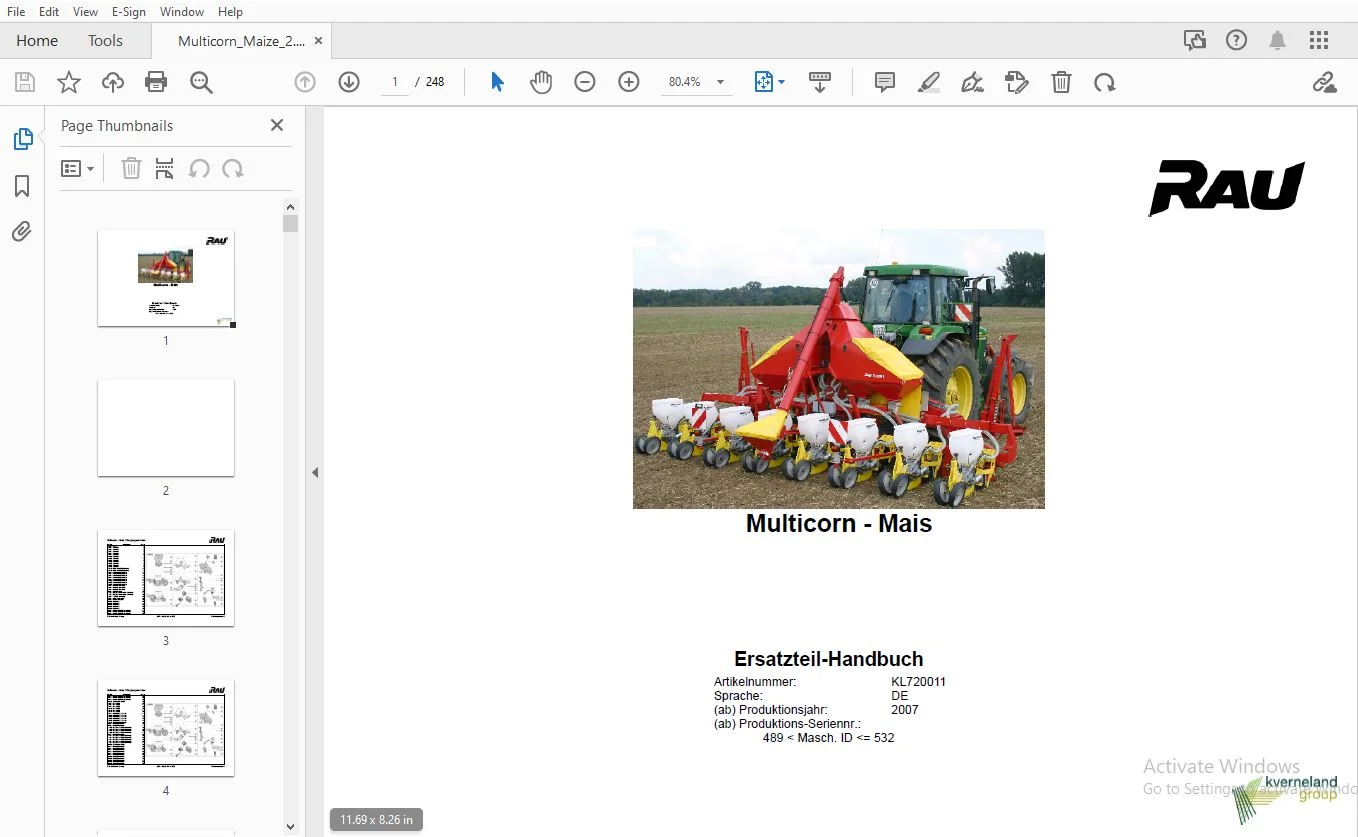The width and height of the screenshot is (1358, 837).
Task: Click the article number KL720011
Action: point(918,682)
